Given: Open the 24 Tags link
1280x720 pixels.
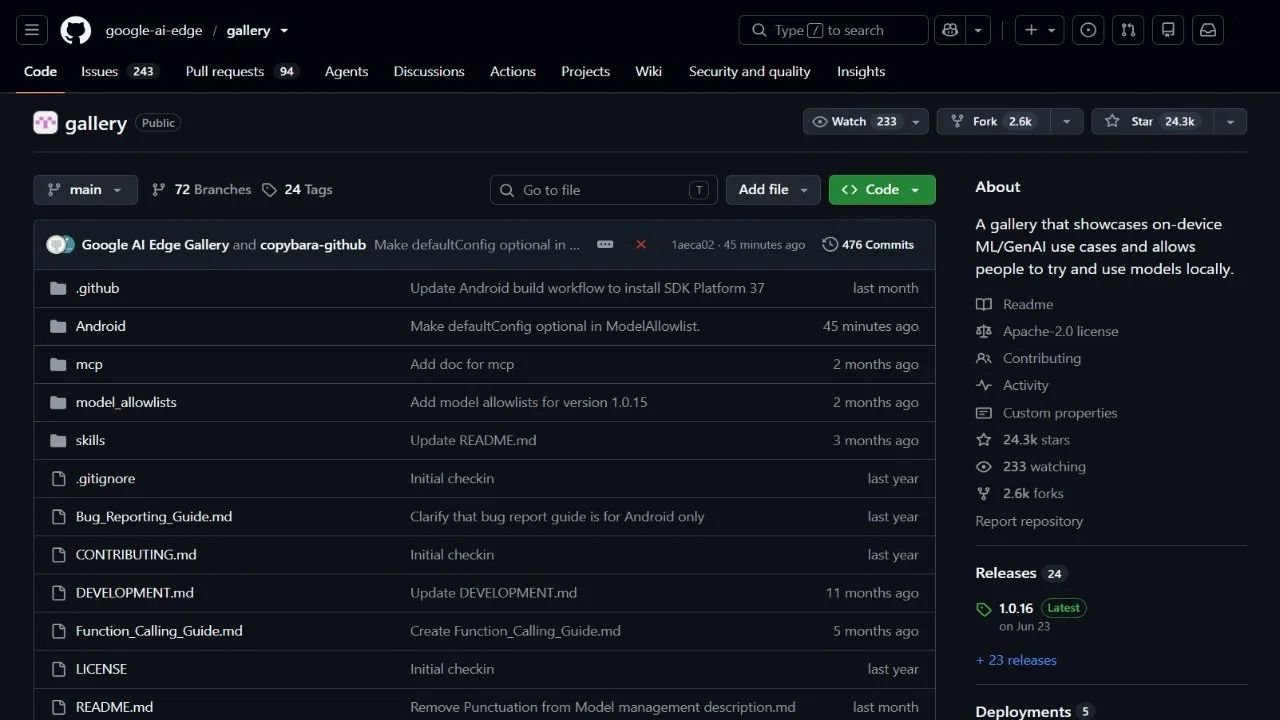Looking at the screenshot, I should pyautogui.click(x=297, y=190).
